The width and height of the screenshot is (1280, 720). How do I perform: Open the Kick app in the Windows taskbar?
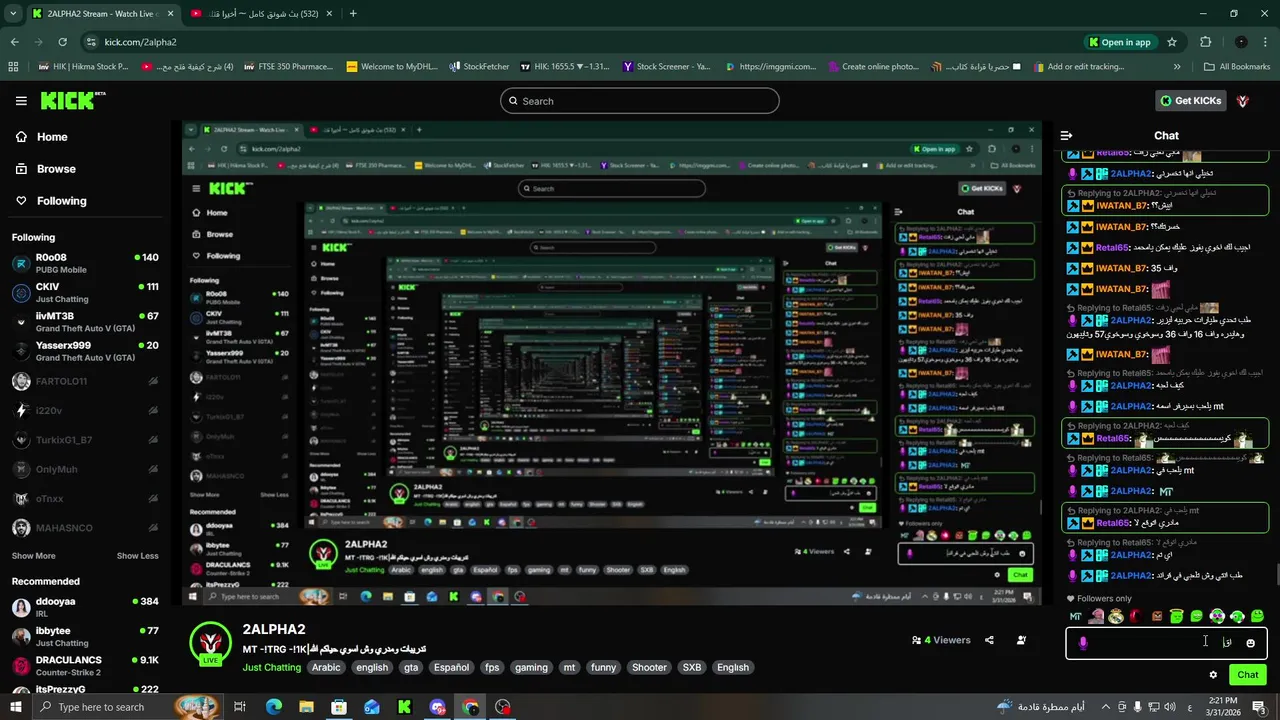click(404, 707)
